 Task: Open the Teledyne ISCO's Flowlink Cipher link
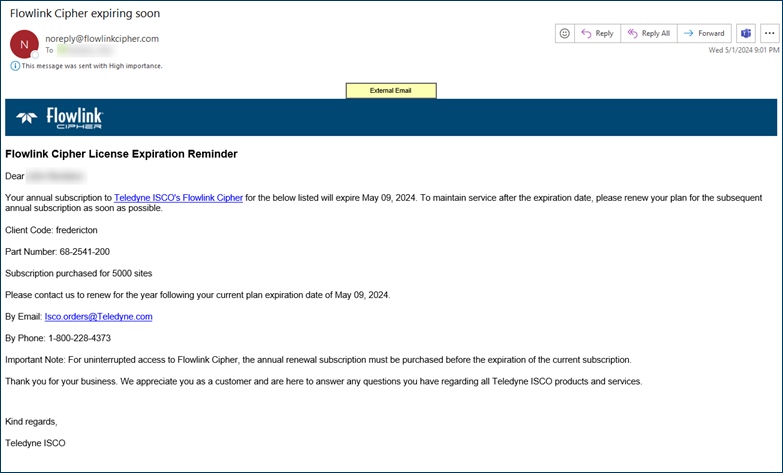click(178, 198)
